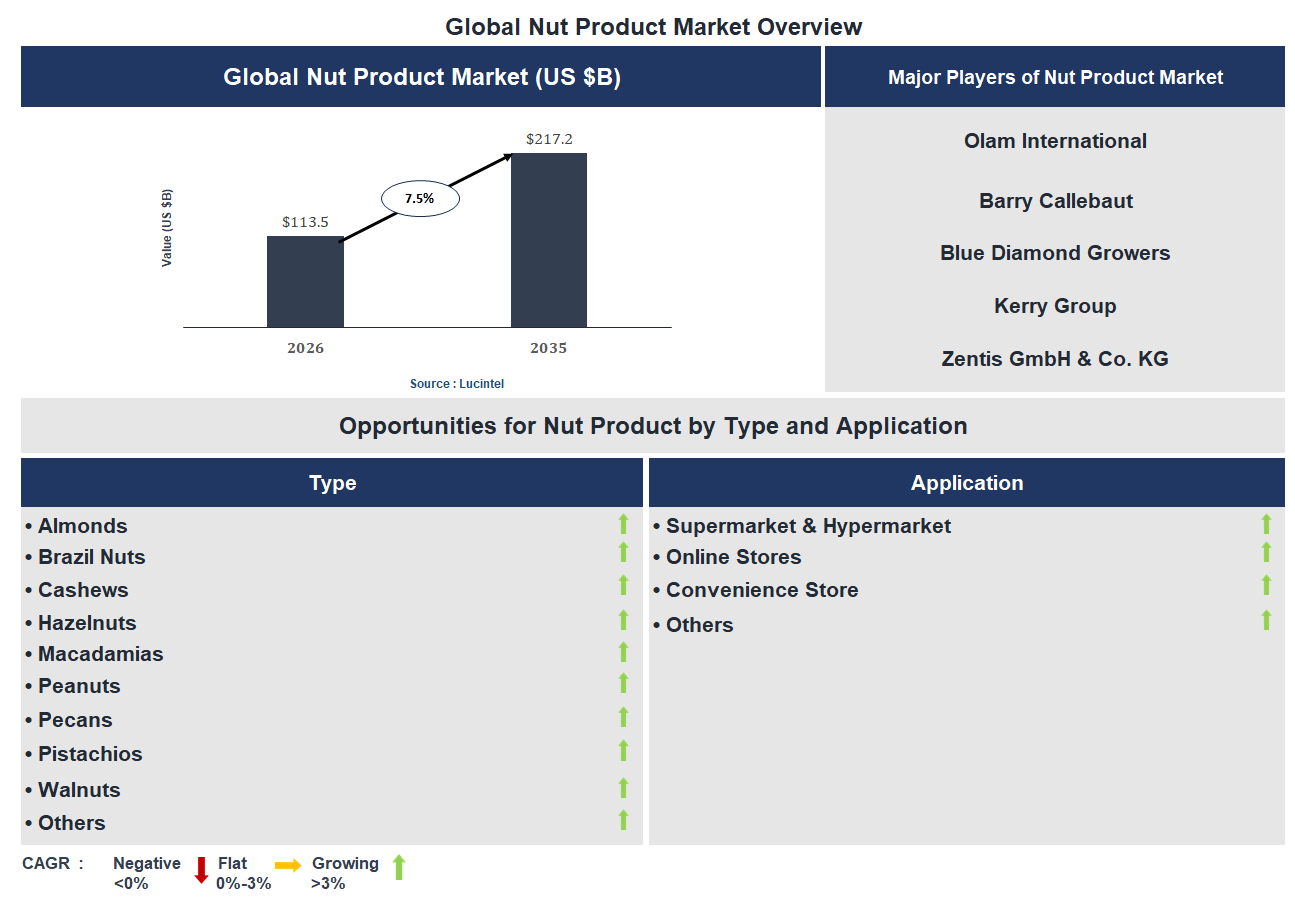The width and height of the screenshot is (1295, 897).
Task: Open the Opportunities for Nut Product section
Action: (x=652, y=425)
